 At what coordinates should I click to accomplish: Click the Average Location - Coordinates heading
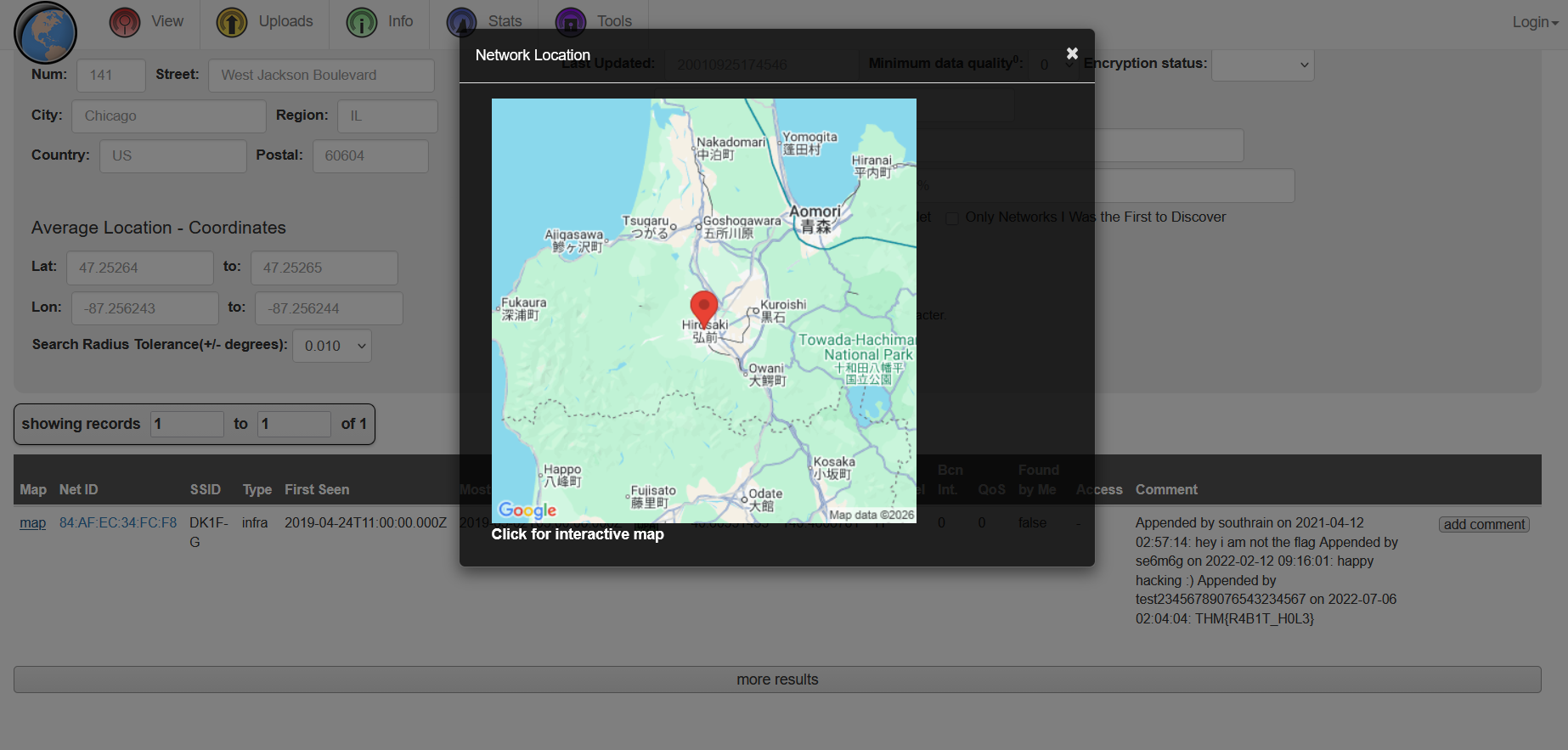point(159,228)
